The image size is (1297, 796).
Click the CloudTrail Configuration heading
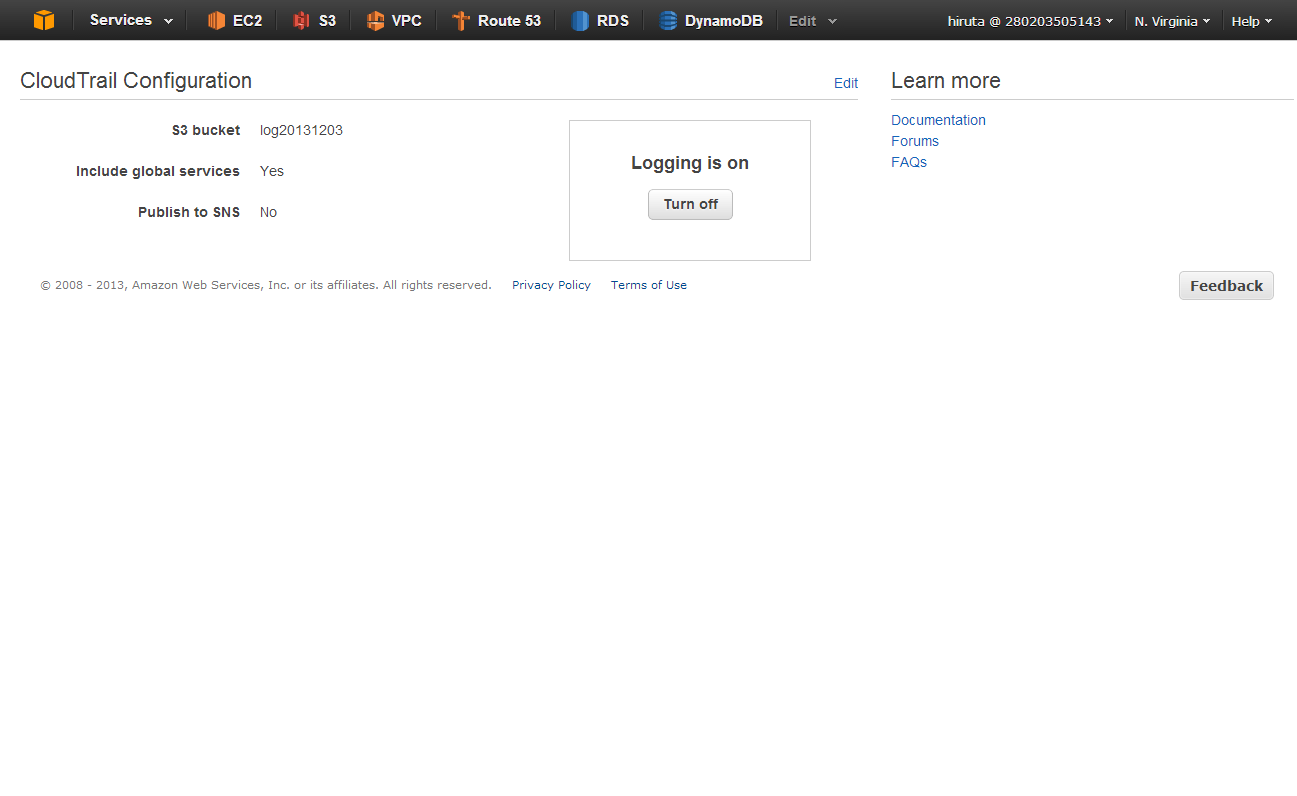[136, 81]
